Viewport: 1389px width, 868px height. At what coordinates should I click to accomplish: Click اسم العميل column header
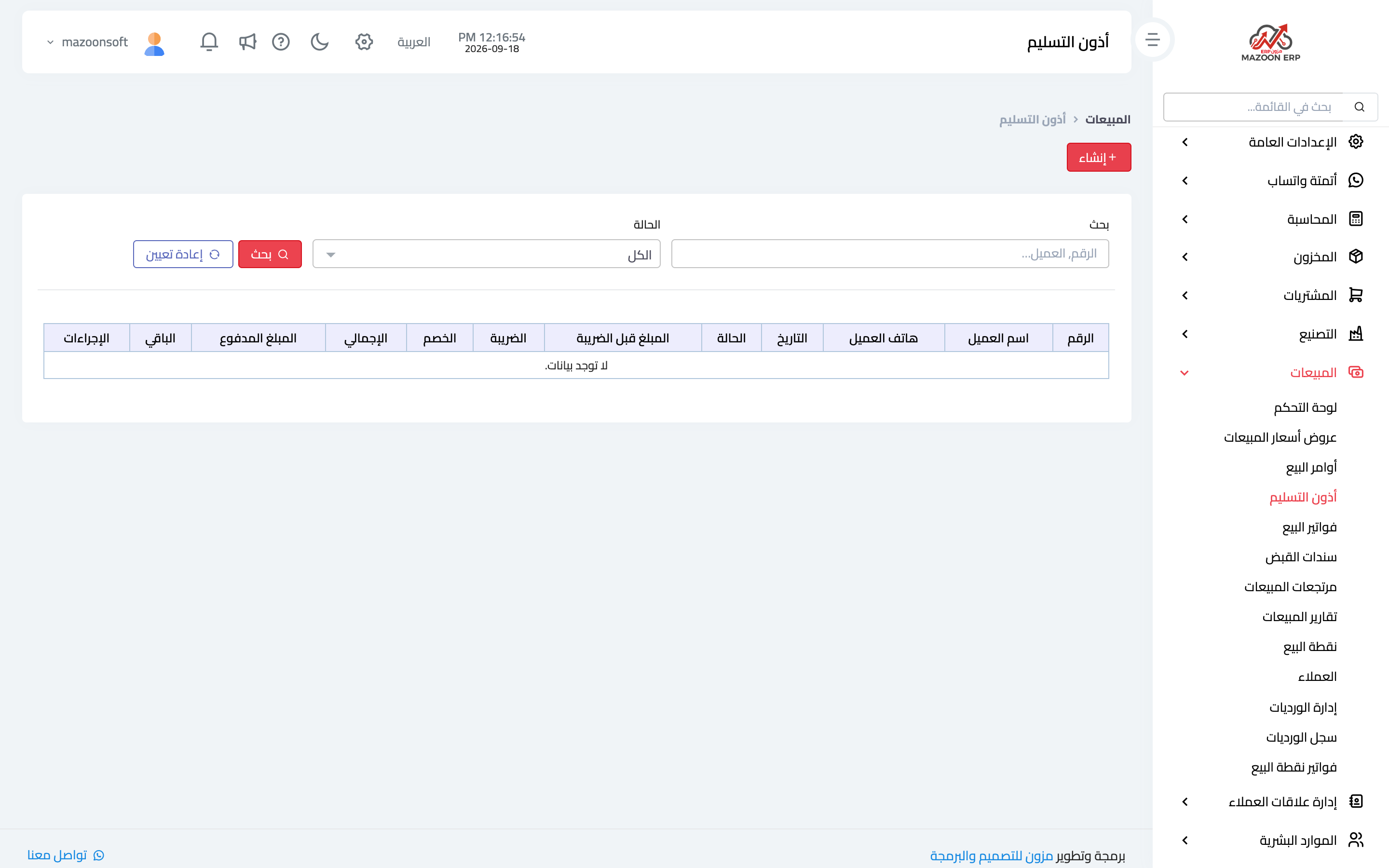tap(998, 338)
